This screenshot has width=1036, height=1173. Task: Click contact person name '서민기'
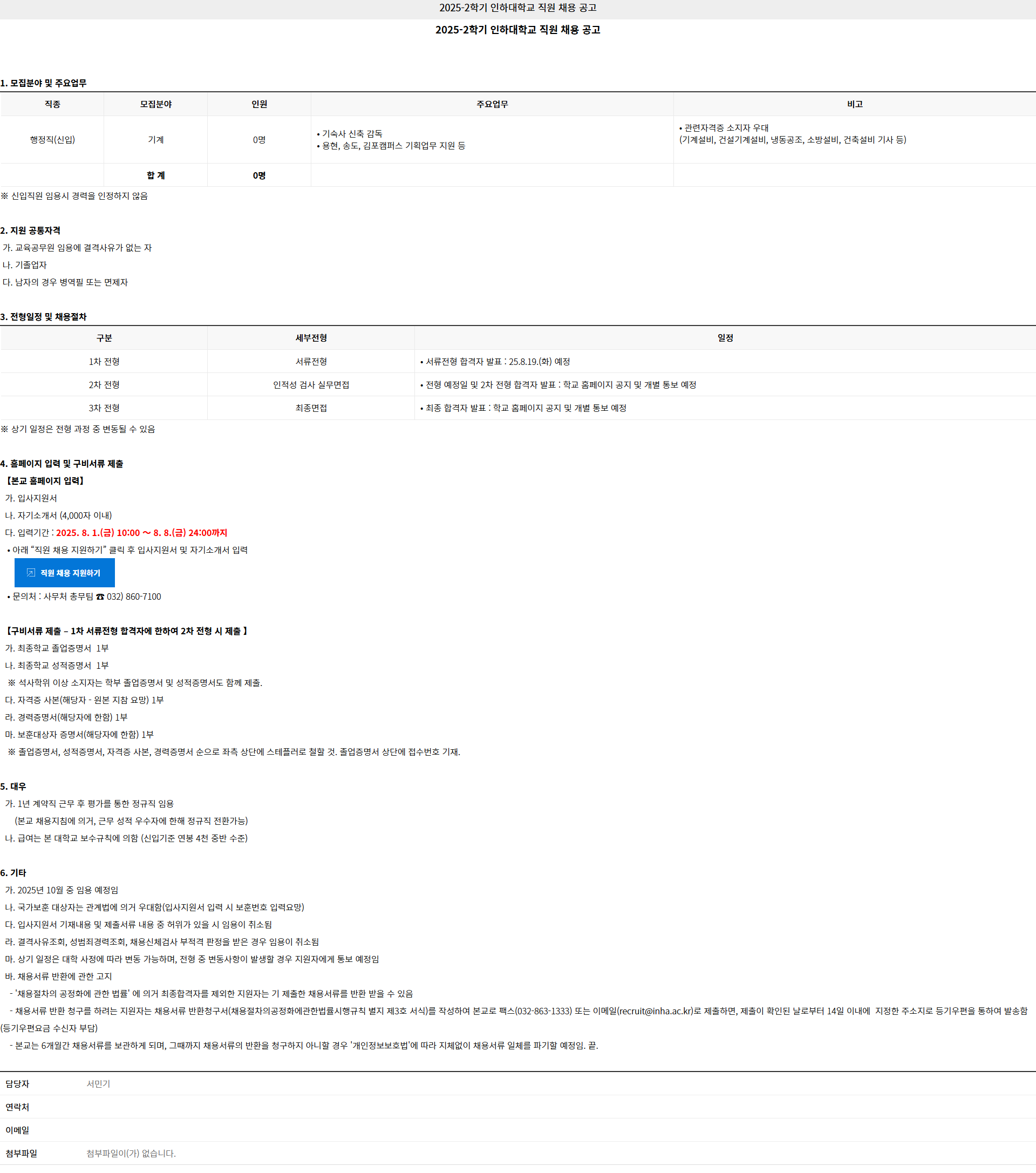point(98,1083)
